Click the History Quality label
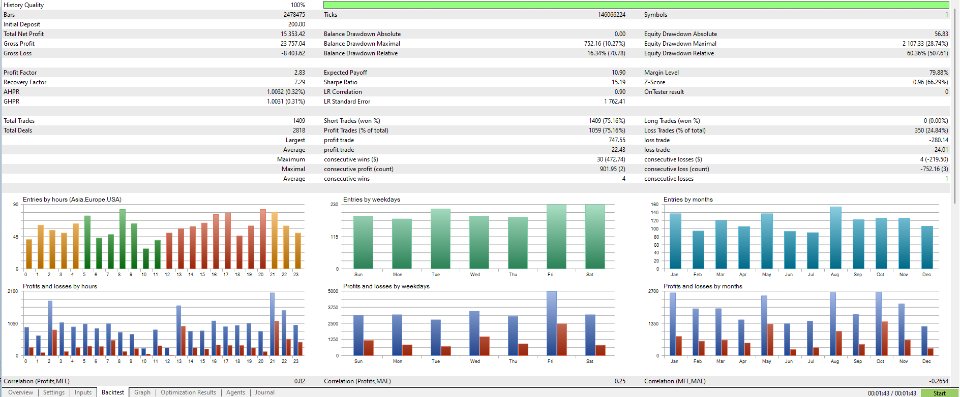 click(23, 5)
